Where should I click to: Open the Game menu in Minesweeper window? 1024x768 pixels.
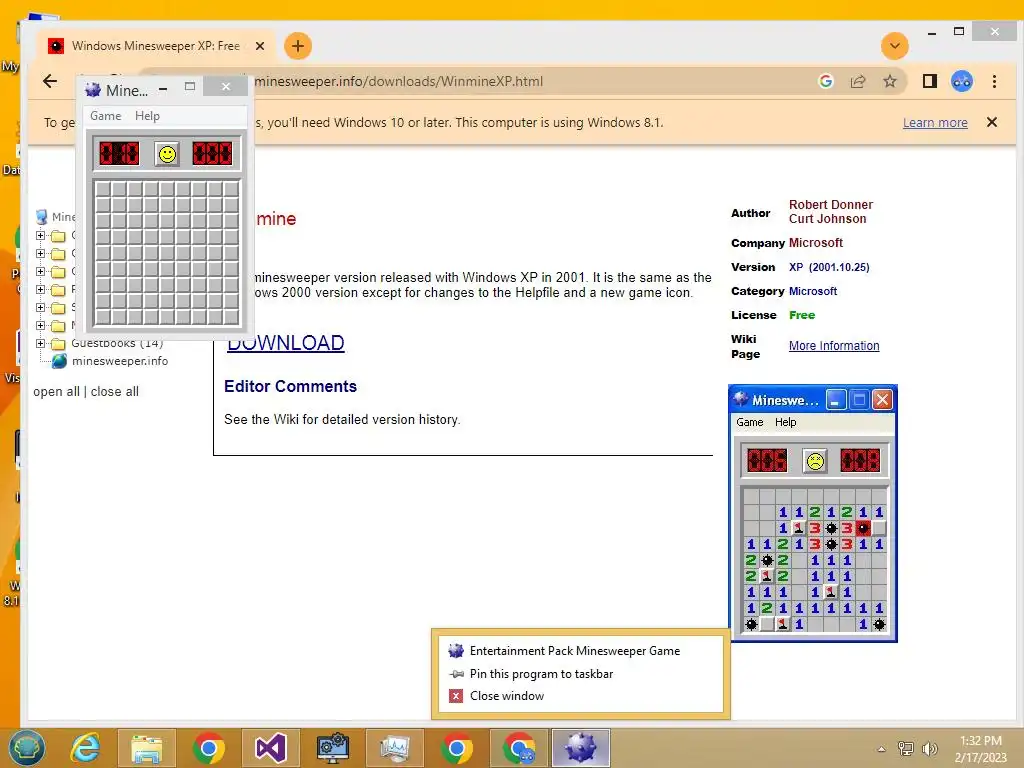click(x=106, y=116)
